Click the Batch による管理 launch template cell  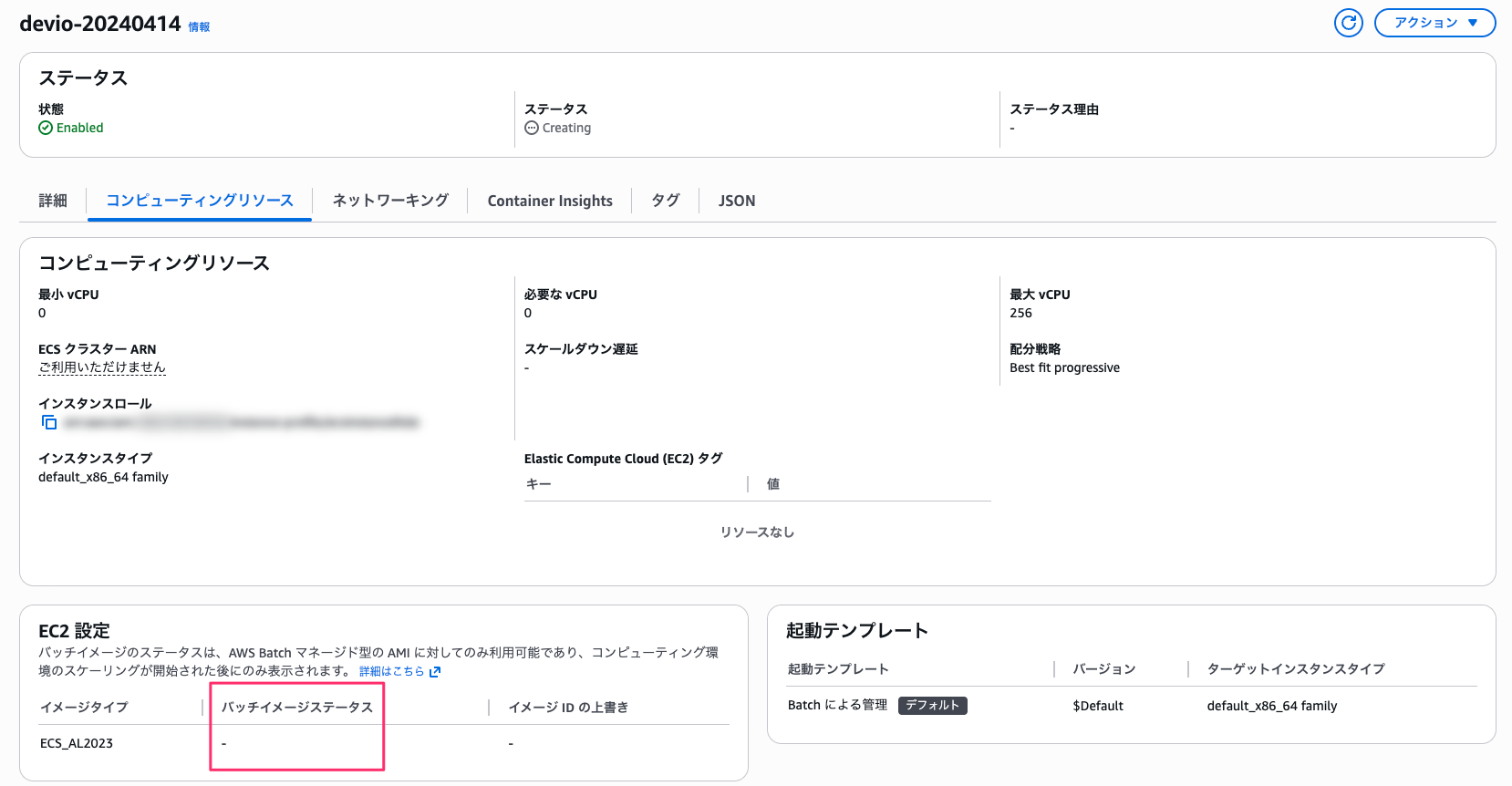[837, 705]
